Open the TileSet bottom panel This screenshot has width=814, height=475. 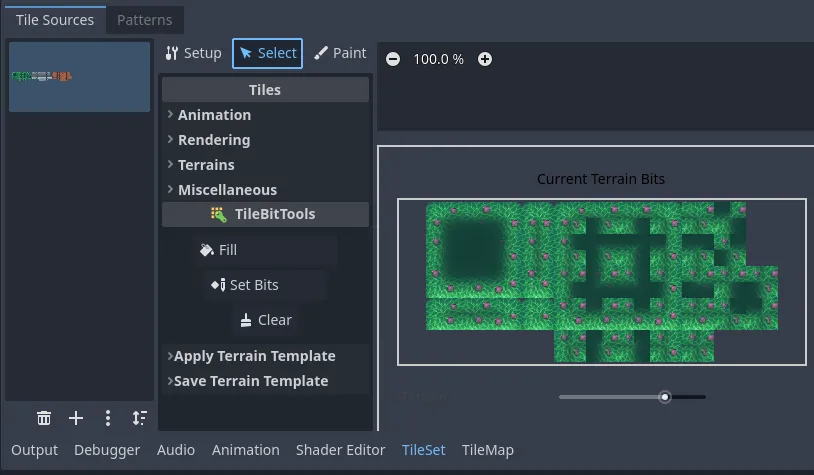(424, 450)
